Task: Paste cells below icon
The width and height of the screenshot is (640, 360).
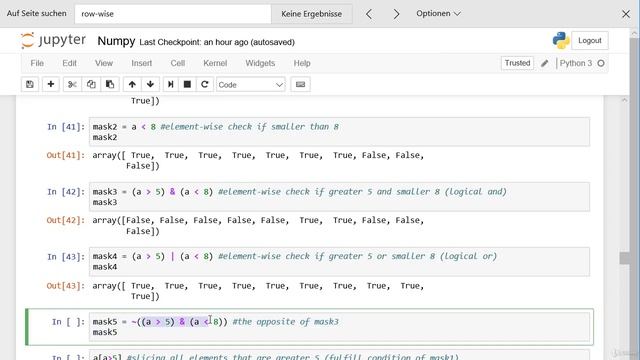Action: click(x=110, y=84)
